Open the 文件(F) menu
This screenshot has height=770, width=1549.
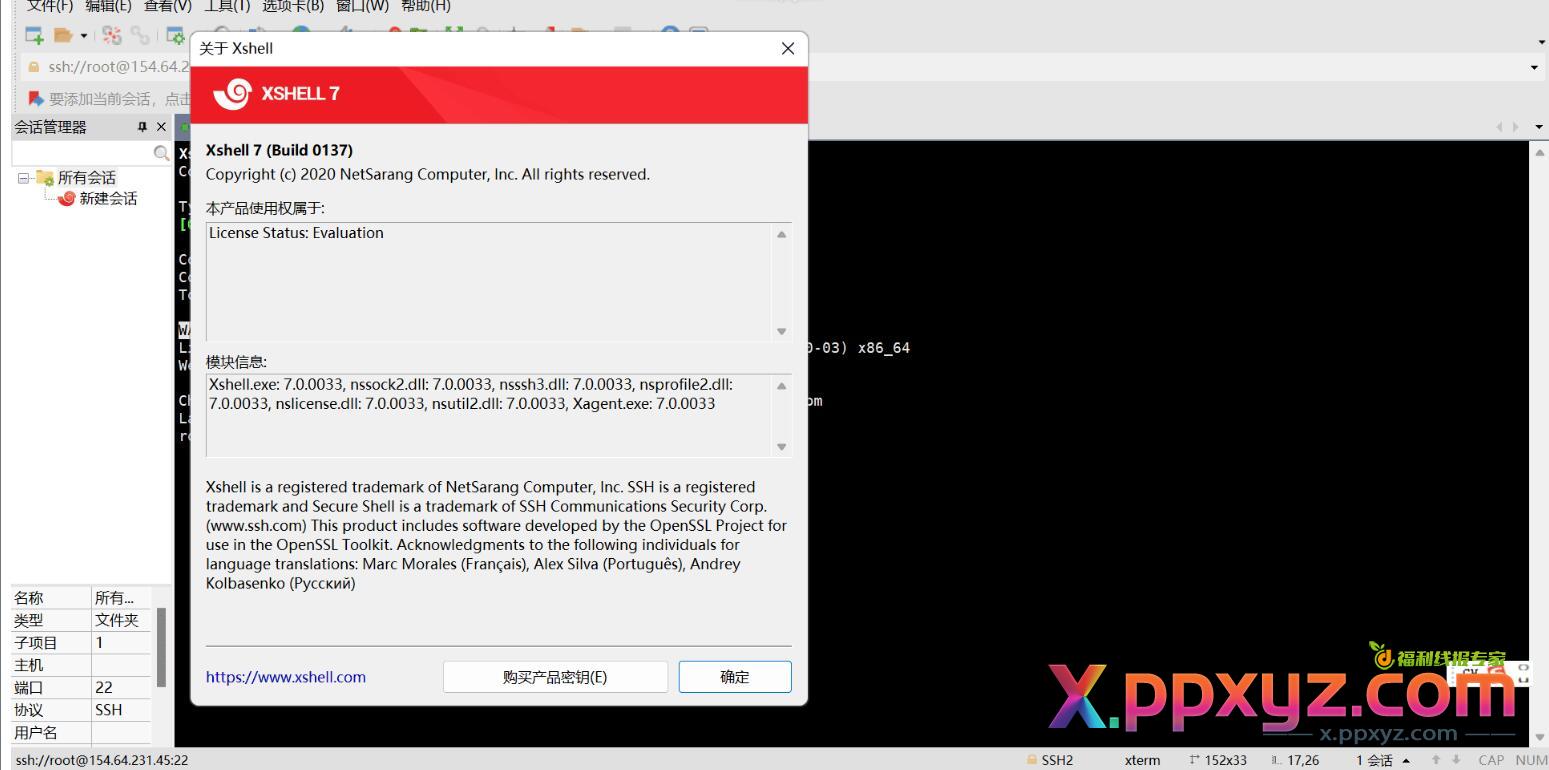pyautogui.click(x=50, y=6)
